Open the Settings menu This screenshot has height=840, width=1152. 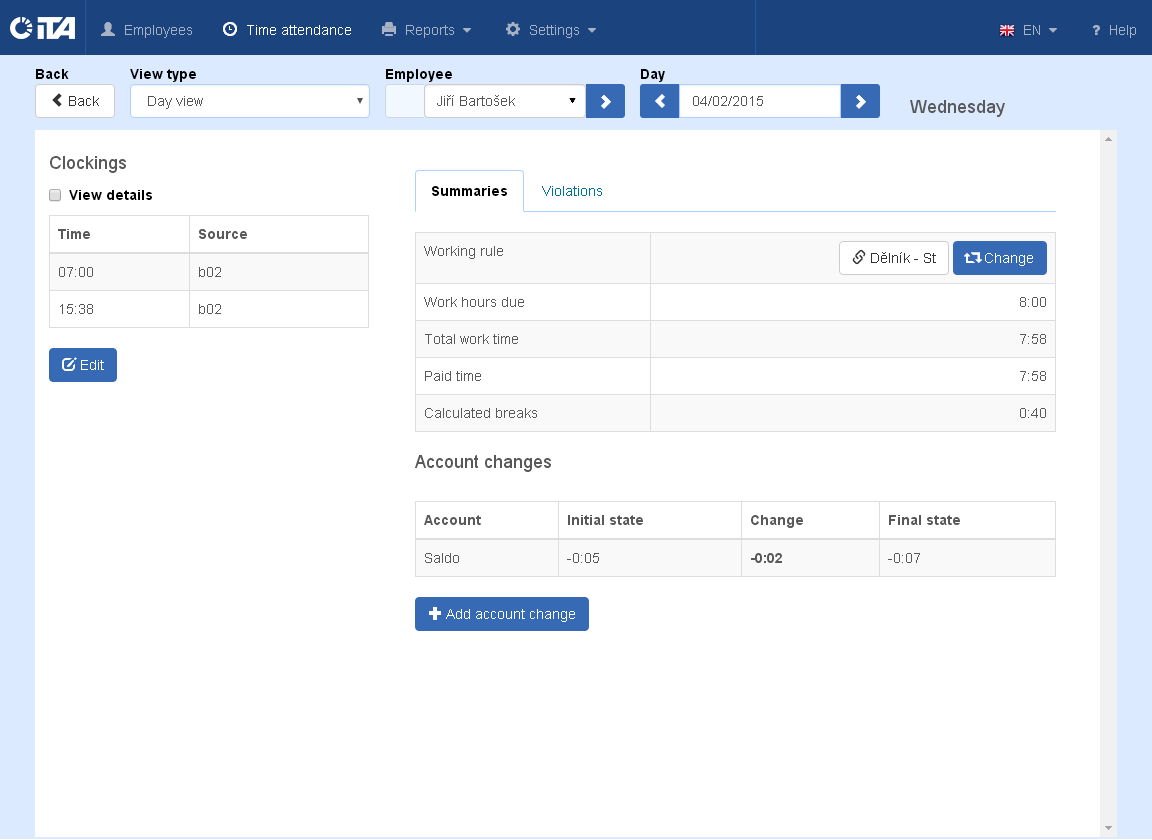[551, 30]
